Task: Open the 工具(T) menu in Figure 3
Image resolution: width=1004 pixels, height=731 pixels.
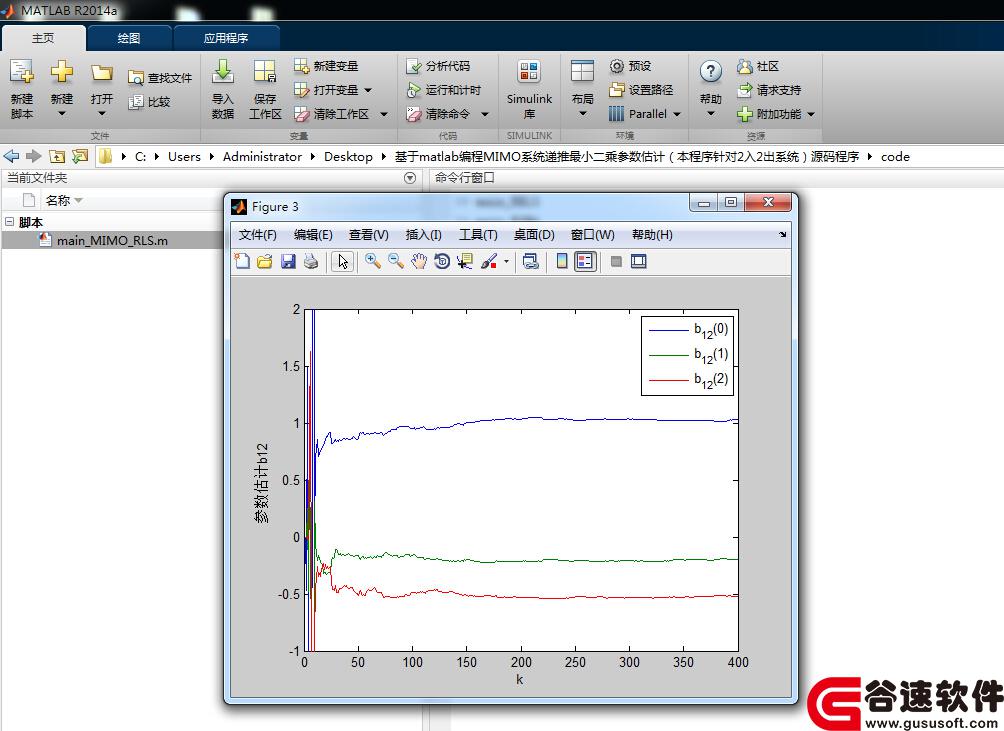Action: pos(478,235)
